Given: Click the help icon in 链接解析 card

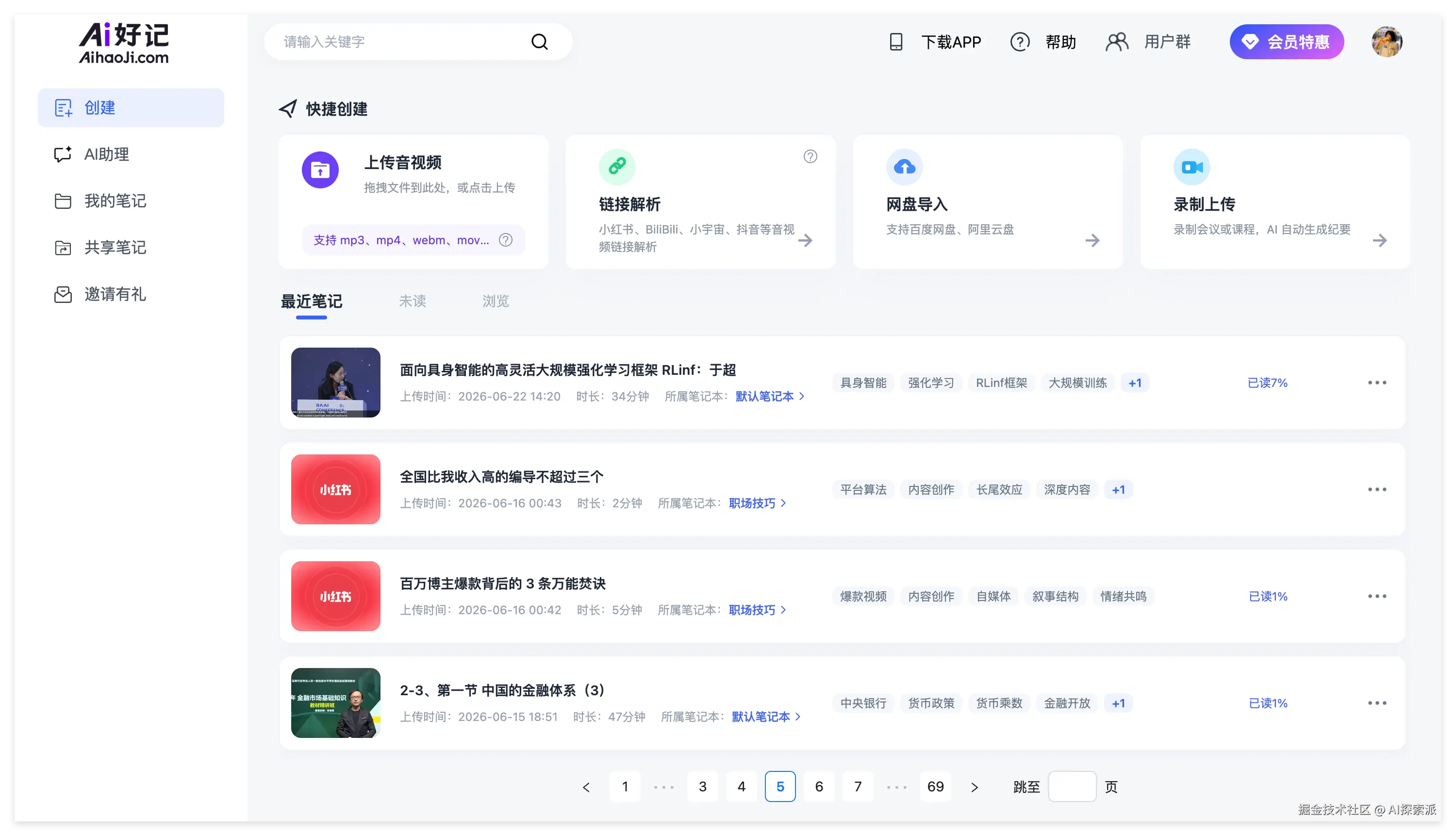Looking at the screenshot, I should pyautogui.click(x=810, y=157).
